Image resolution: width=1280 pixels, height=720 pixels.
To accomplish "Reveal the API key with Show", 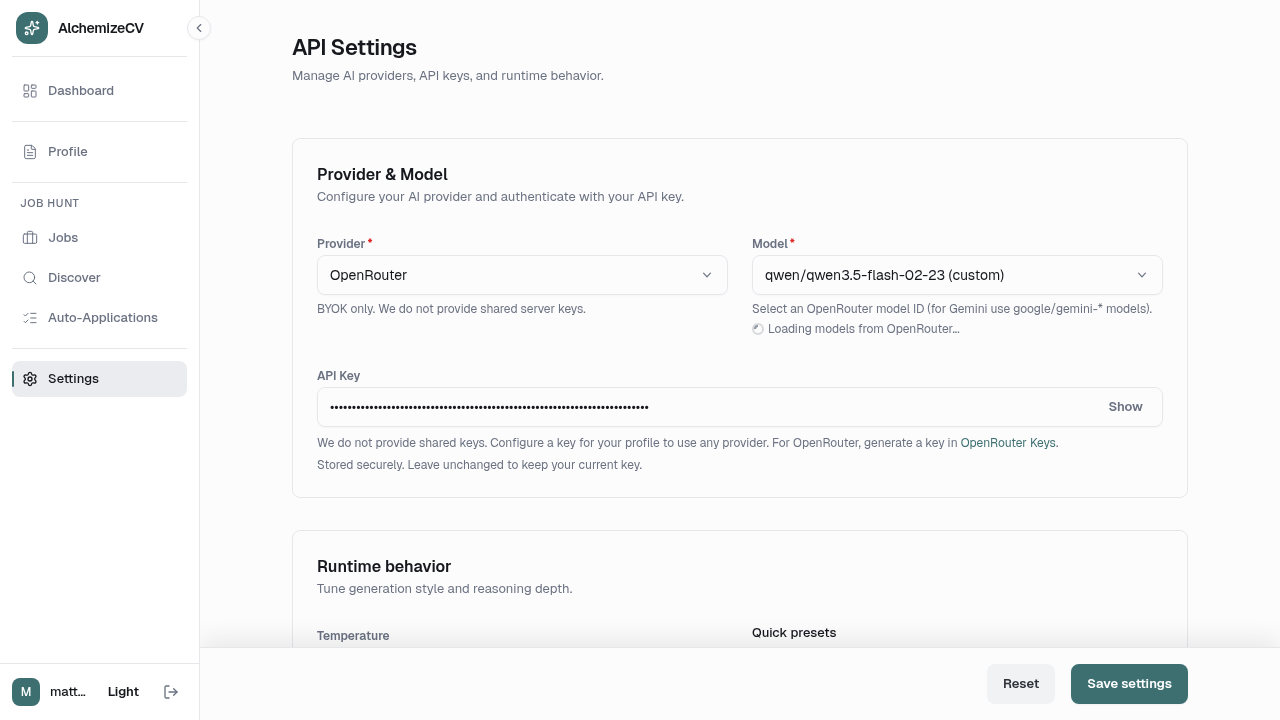I will point(1125,407).
